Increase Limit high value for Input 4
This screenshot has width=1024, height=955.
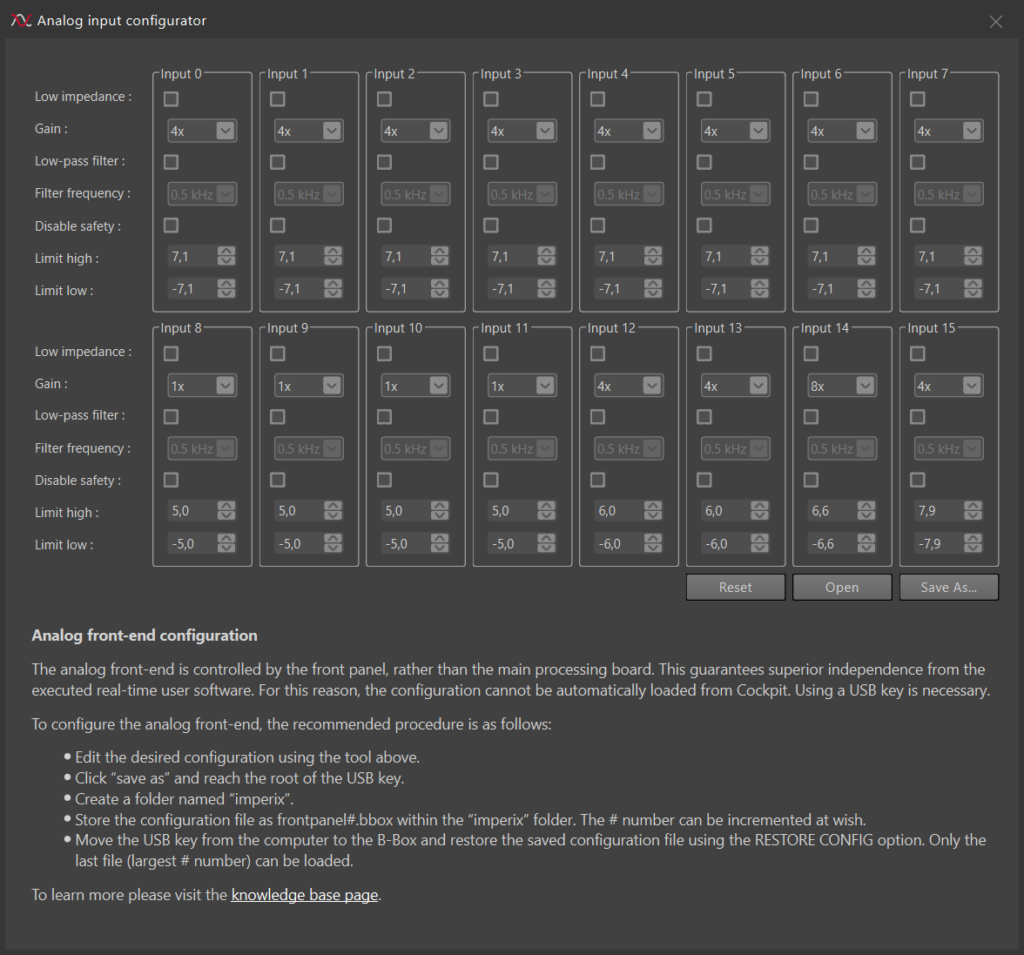click(653, 253)
